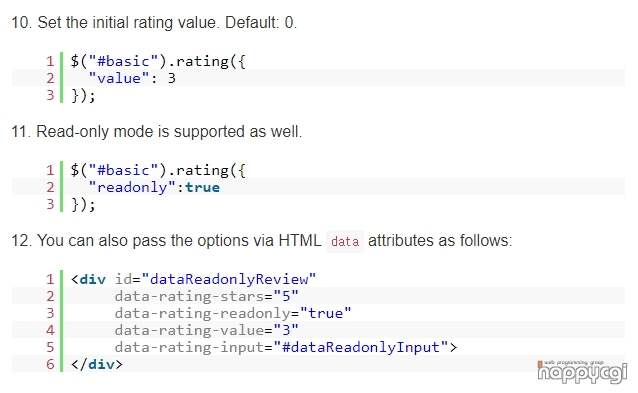Click the "#basic" selector in readonly snippet
638x393 pixels.
123,170
